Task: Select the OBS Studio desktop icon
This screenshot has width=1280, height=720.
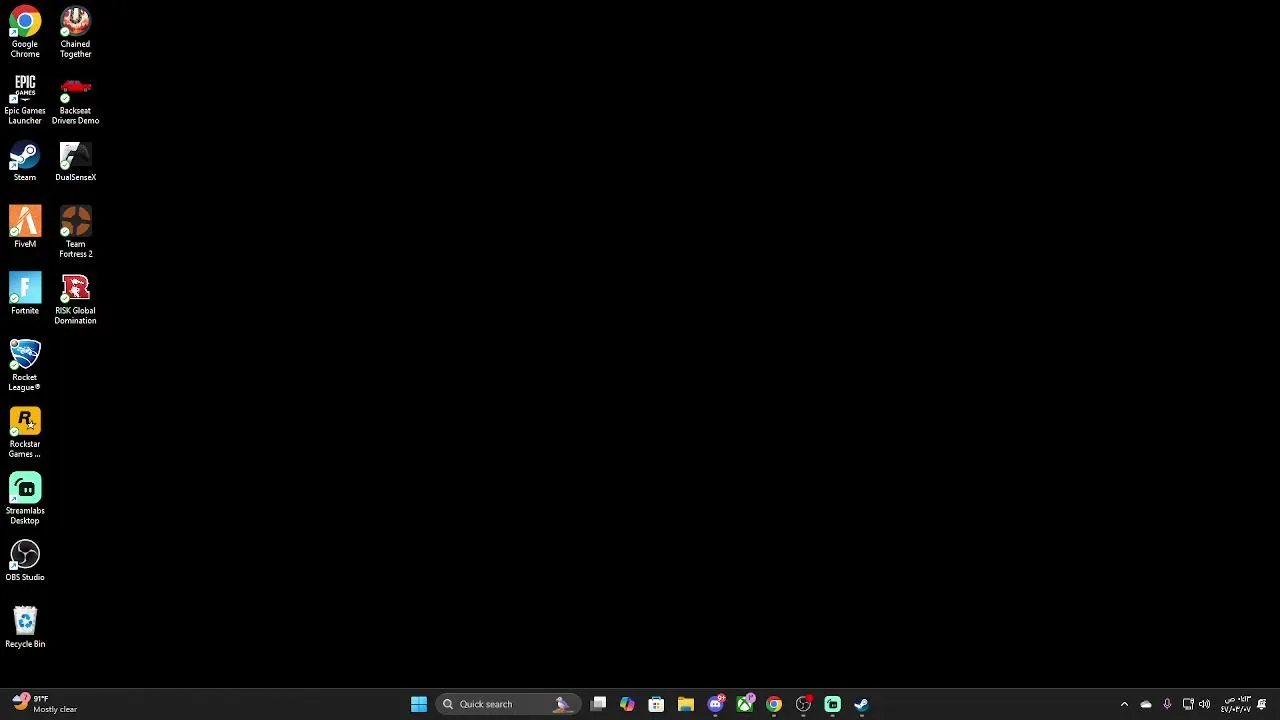Action: 25,561
